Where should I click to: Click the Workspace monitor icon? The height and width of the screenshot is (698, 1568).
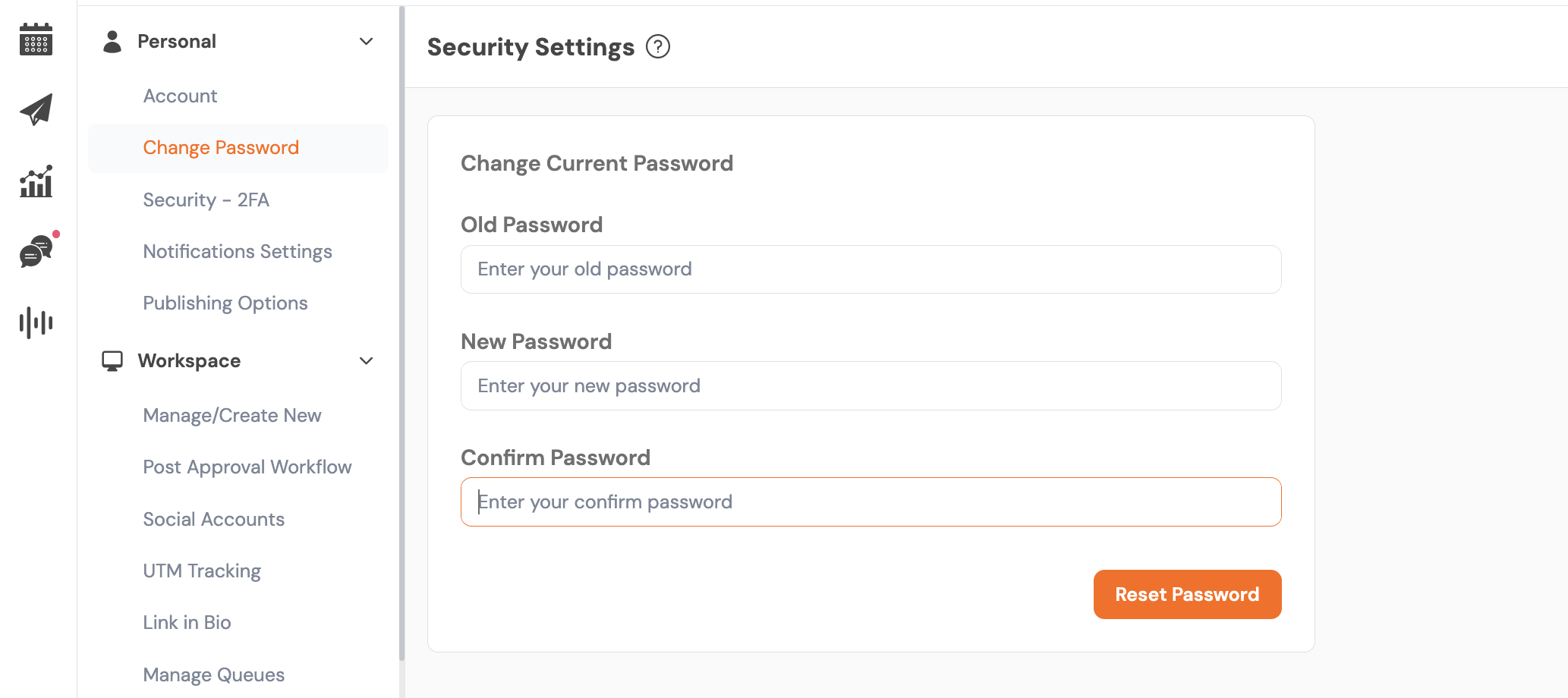(112, 361)
